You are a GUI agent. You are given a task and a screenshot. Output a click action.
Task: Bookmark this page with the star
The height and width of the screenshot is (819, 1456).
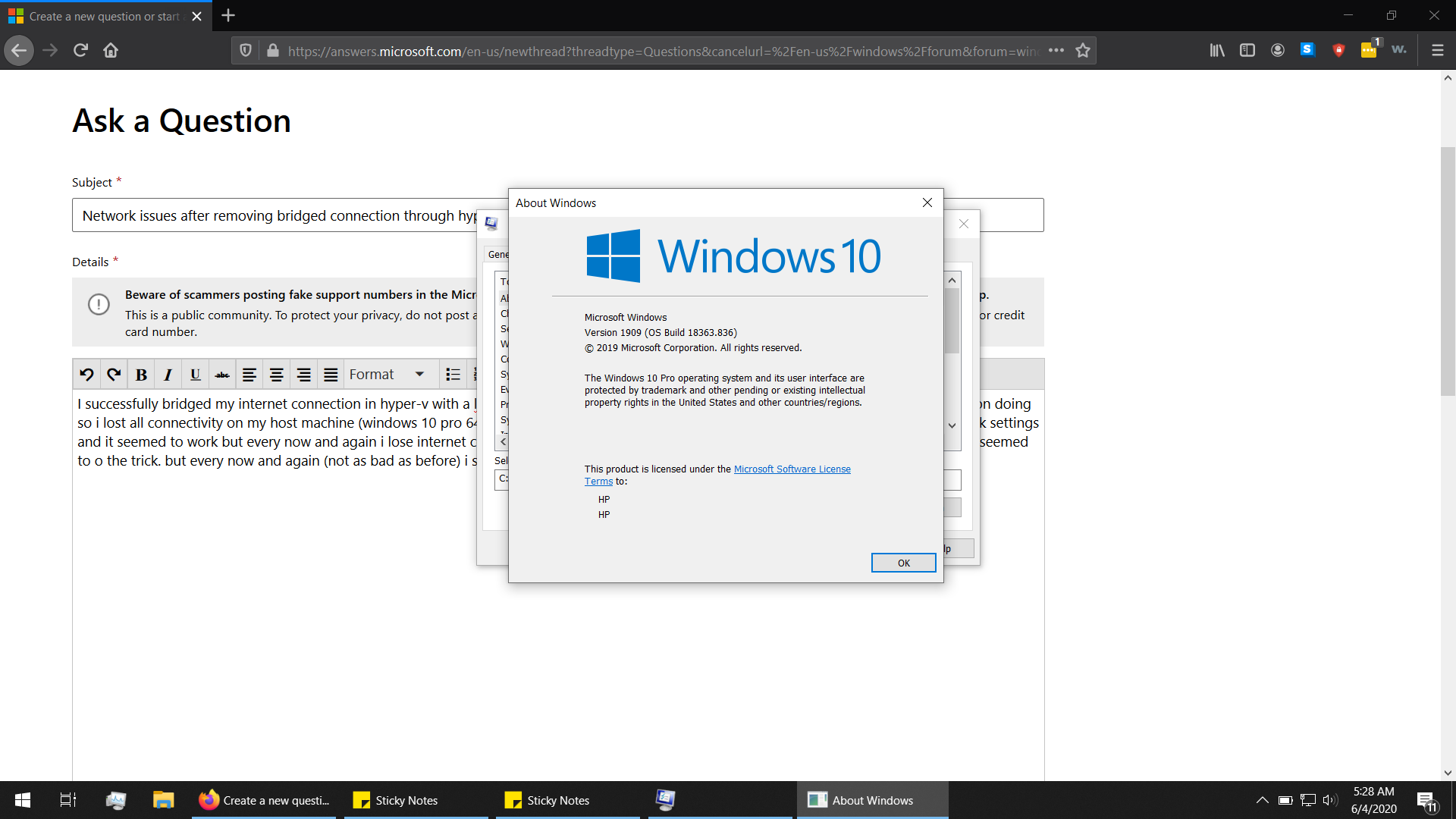point(1083,51)
